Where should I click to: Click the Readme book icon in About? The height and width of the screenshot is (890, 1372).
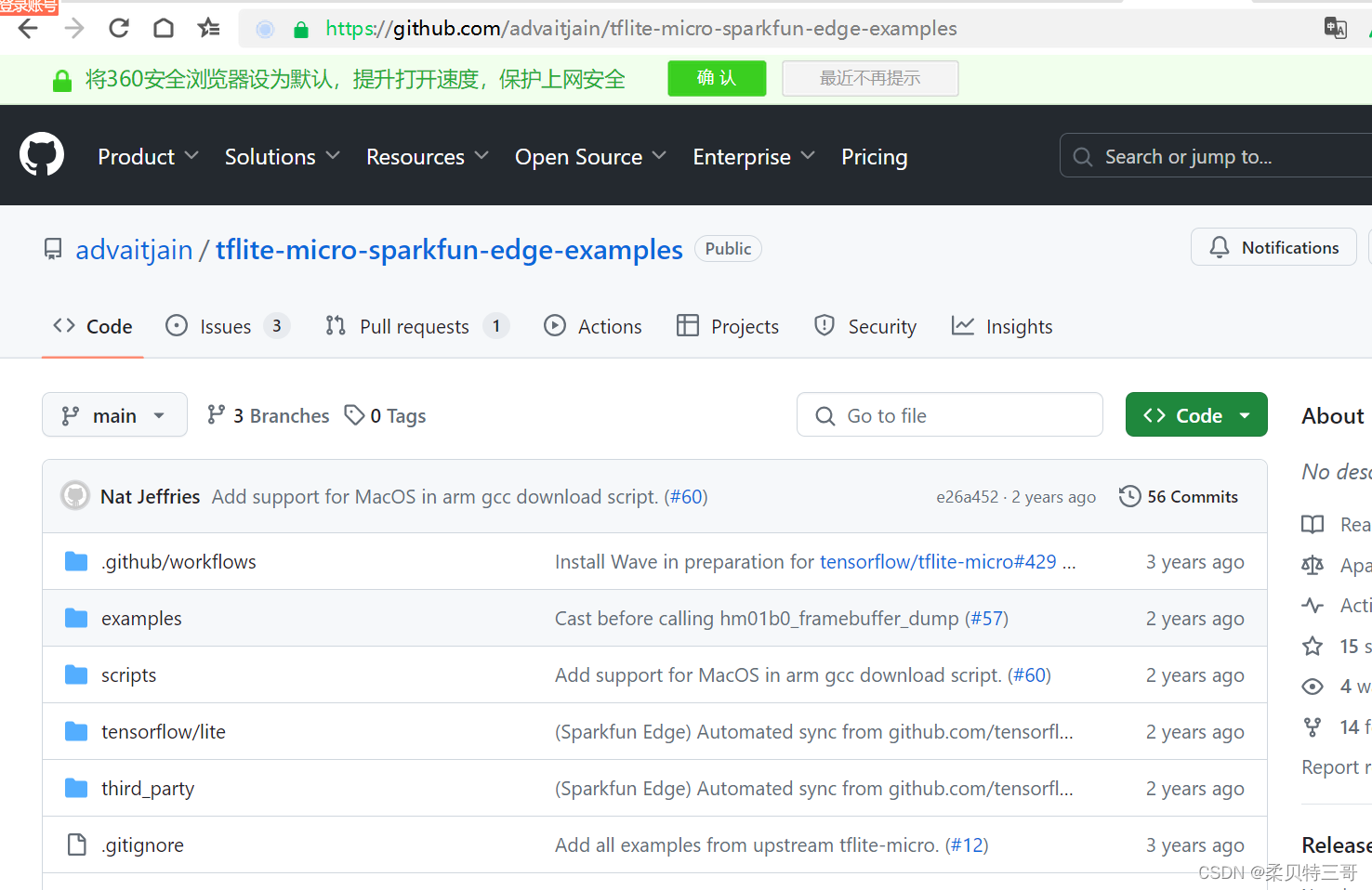[1313, 524]
